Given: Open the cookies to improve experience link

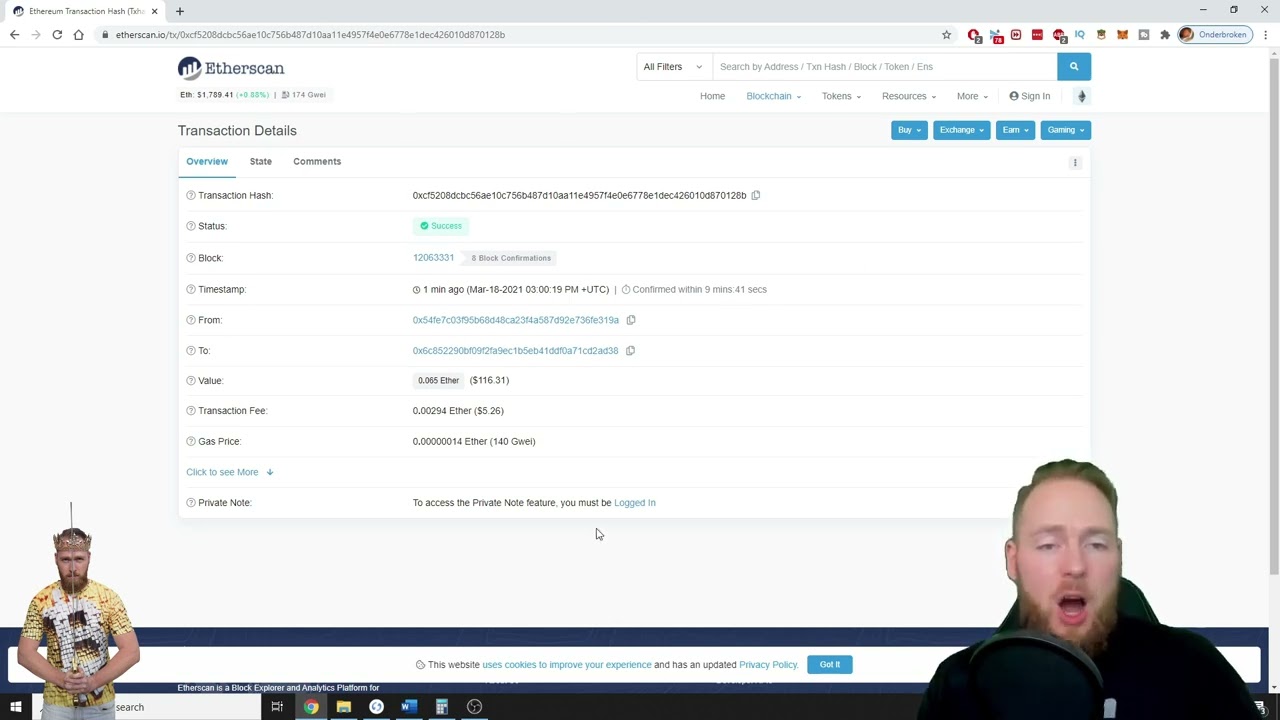Looking at the screenshot, I should pyautogui.click(x=566, y=664).
